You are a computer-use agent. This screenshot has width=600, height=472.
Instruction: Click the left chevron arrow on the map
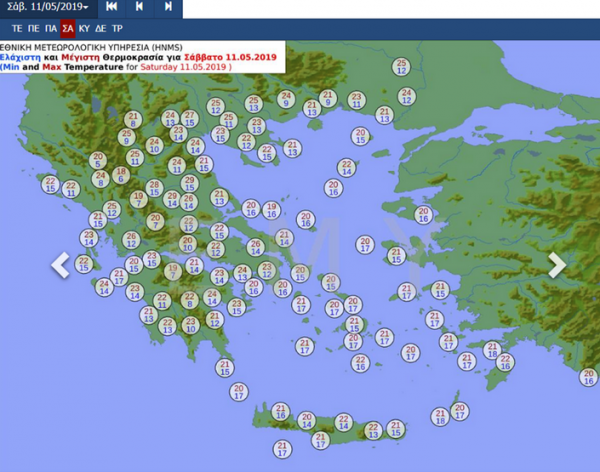61,265
